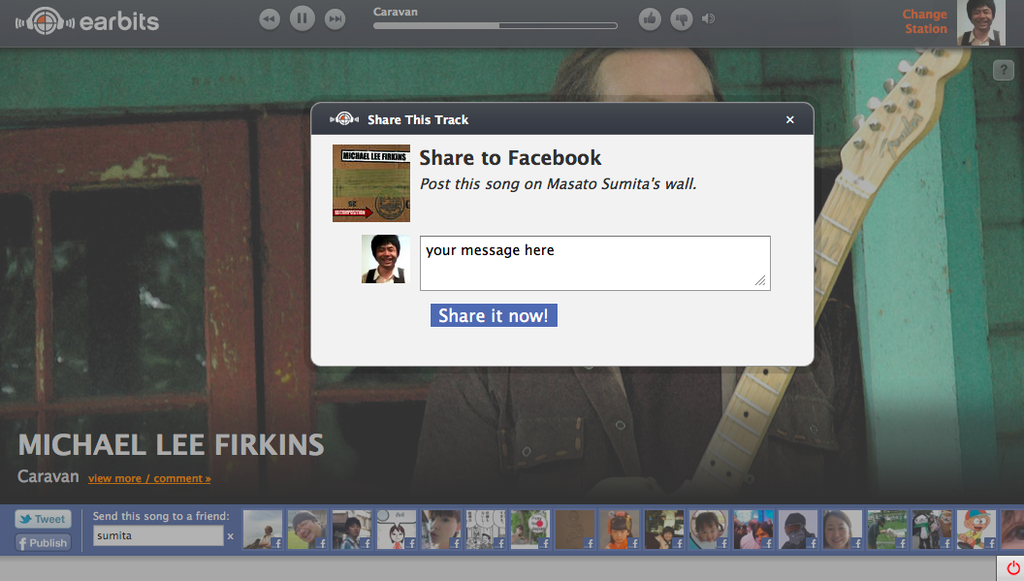Tweet this song

tap(43, 519)
